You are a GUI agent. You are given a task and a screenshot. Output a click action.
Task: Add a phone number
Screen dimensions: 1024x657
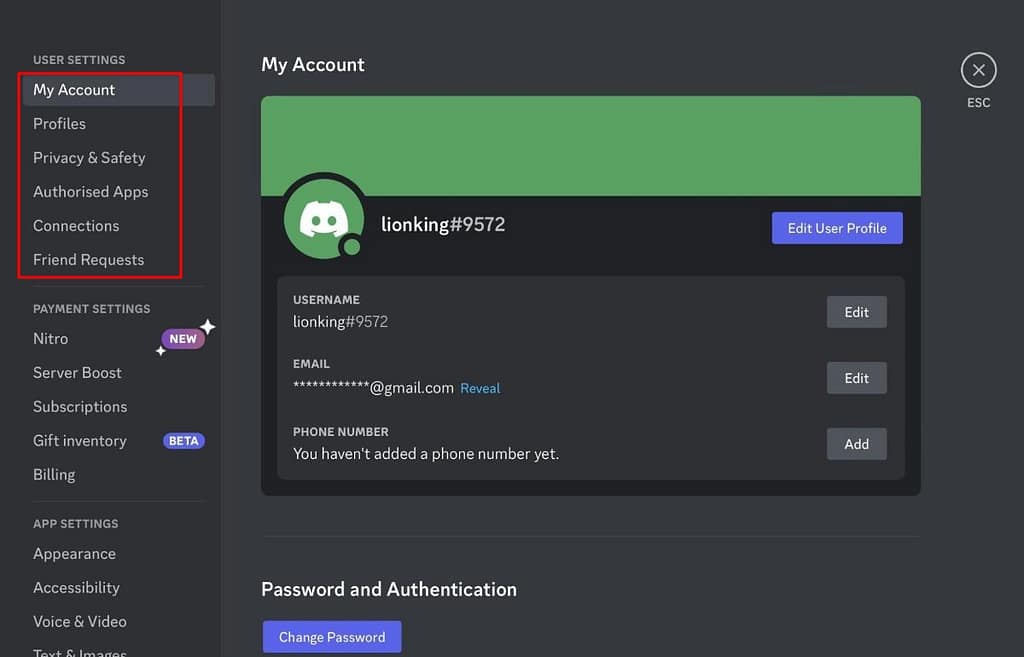pos(856,444)
